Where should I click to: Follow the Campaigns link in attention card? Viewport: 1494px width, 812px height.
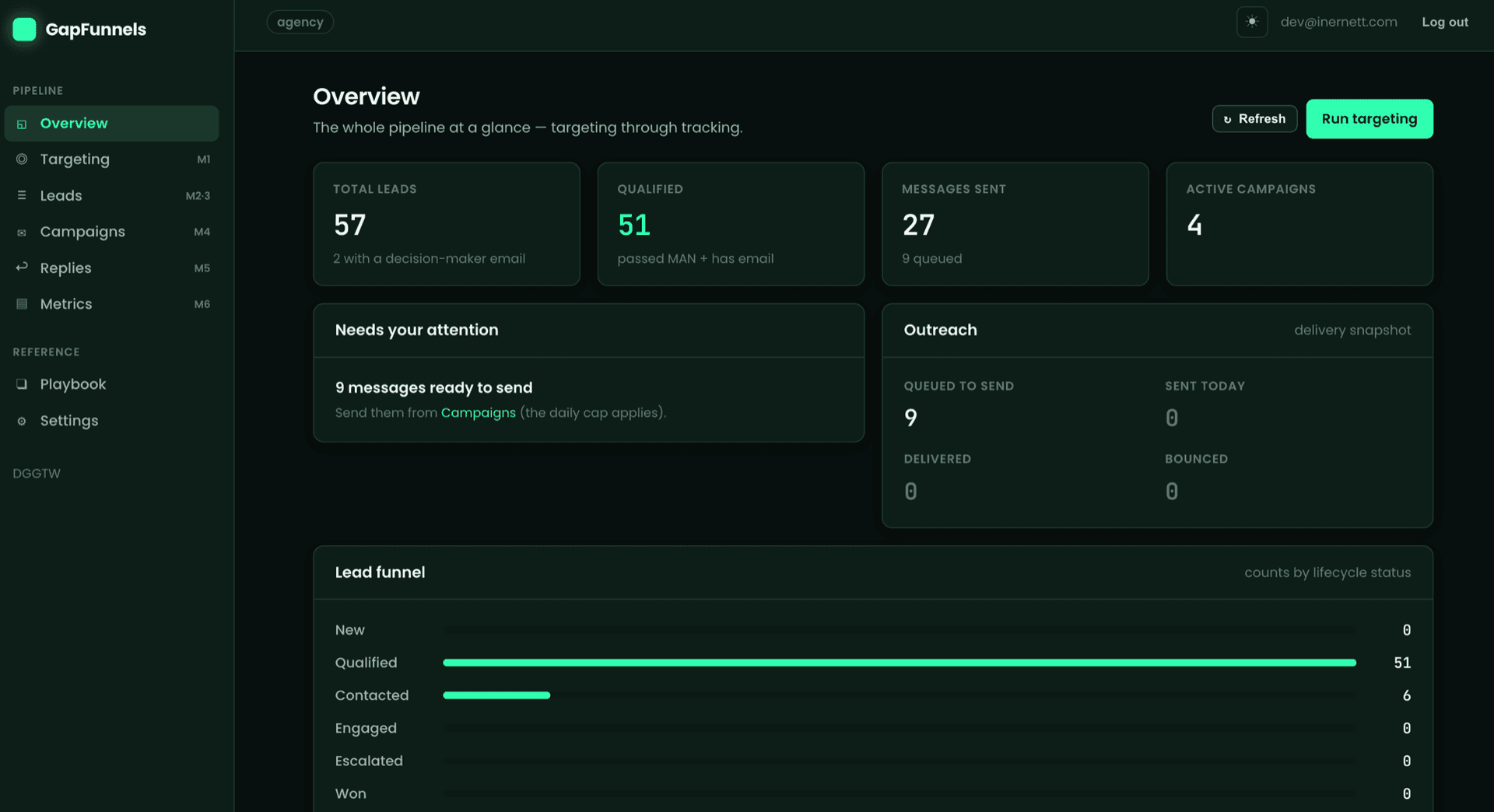[x=479, y=413]
